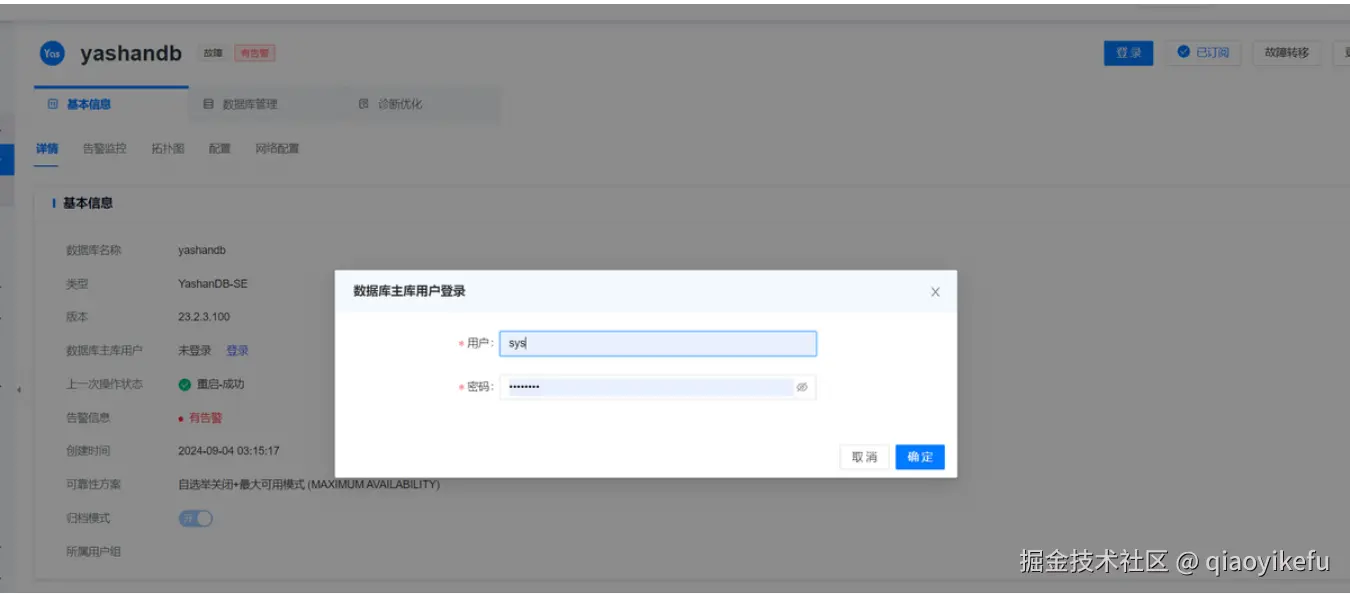The height and width of the screenshot is (595, 1350).
Task: Click the checkmark icon in 已订阅 button
Action: 1184,52
